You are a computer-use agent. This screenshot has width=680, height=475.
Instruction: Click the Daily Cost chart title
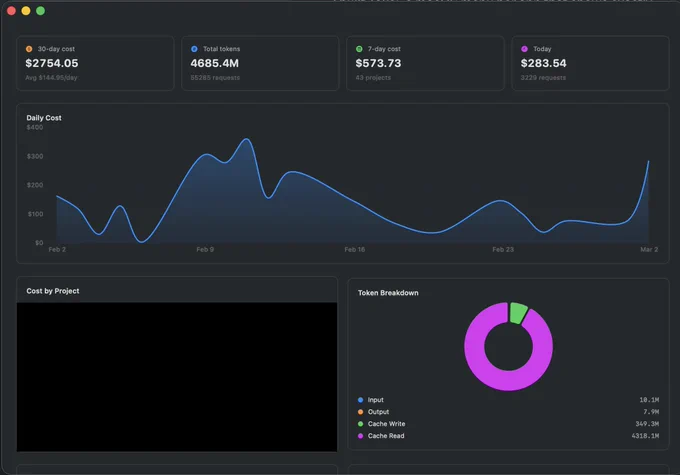(x=44, y=118)
